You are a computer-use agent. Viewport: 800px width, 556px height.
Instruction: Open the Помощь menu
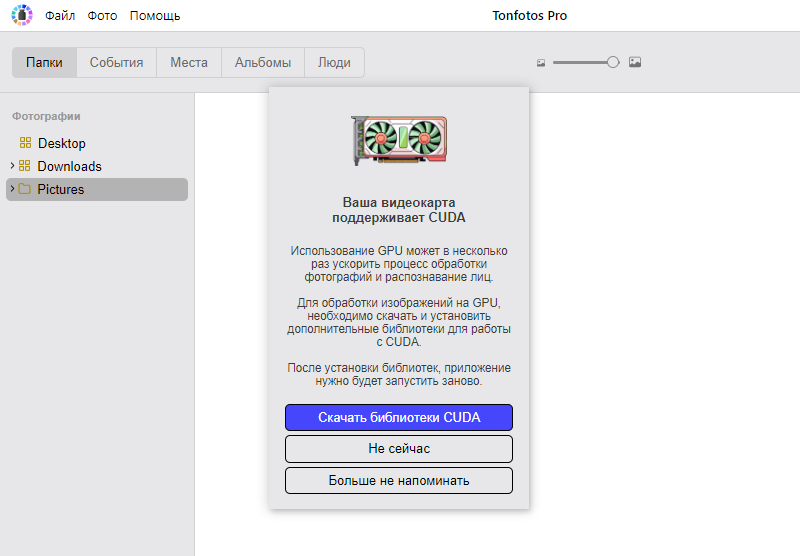click(x=155, y=16)
